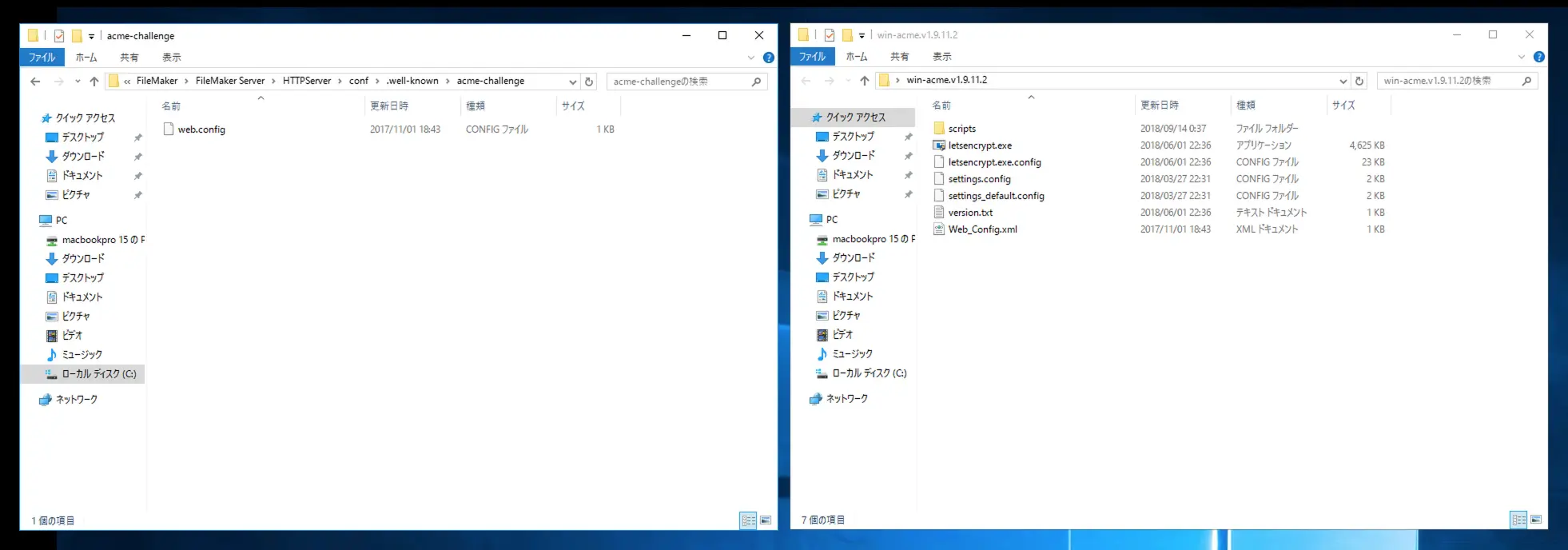Click Properties icon in acme-challenge title bar
Viewport: 1568px width, 550px height.
59,36
